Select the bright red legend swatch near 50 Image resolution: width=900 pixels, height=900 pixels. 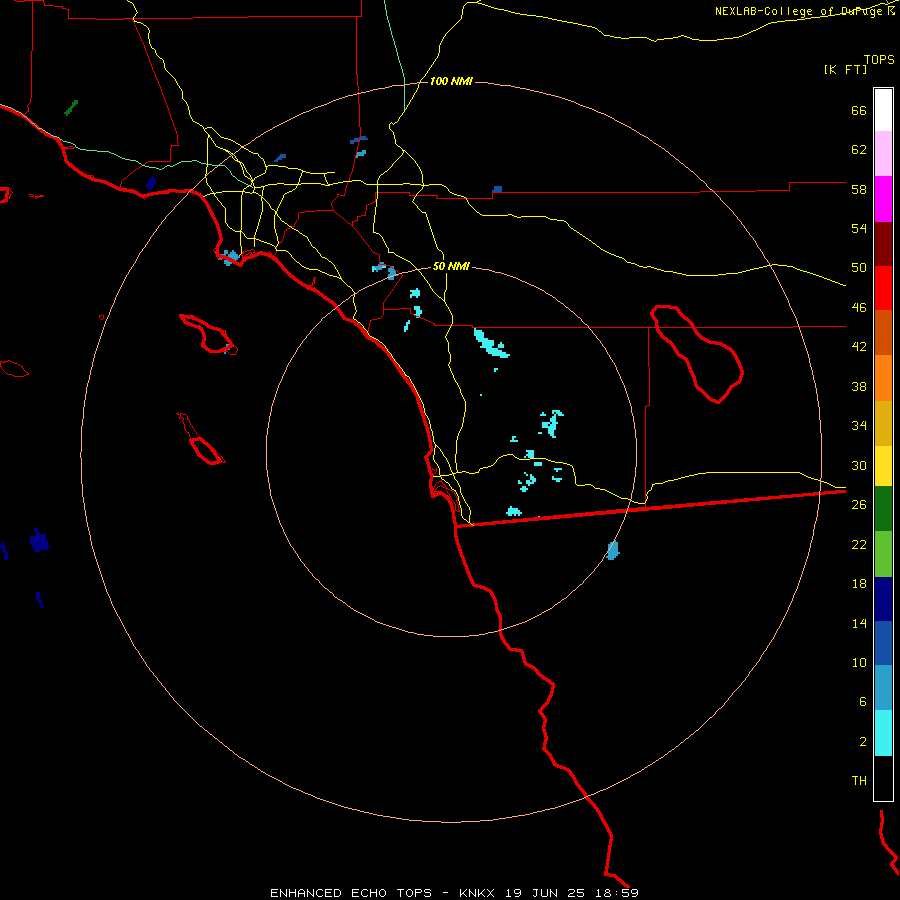(x=883, y=288)
